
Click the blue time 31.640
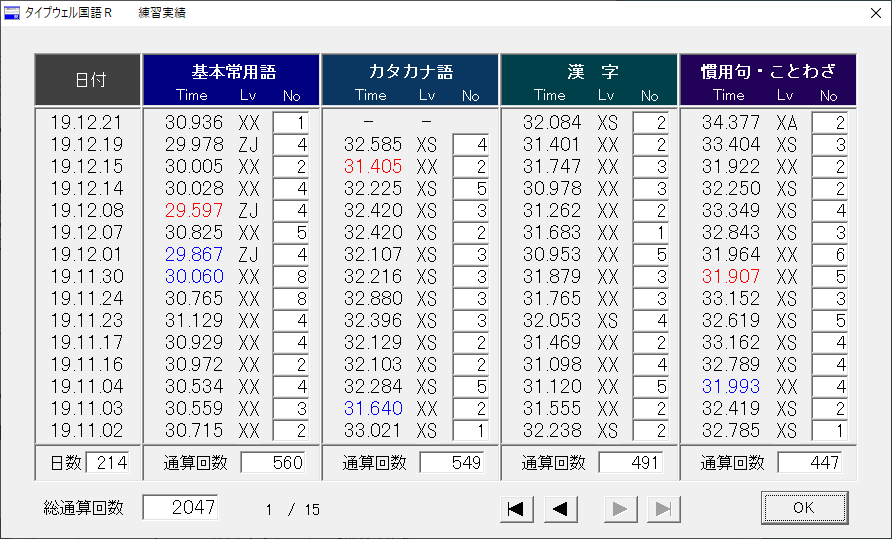373,409
